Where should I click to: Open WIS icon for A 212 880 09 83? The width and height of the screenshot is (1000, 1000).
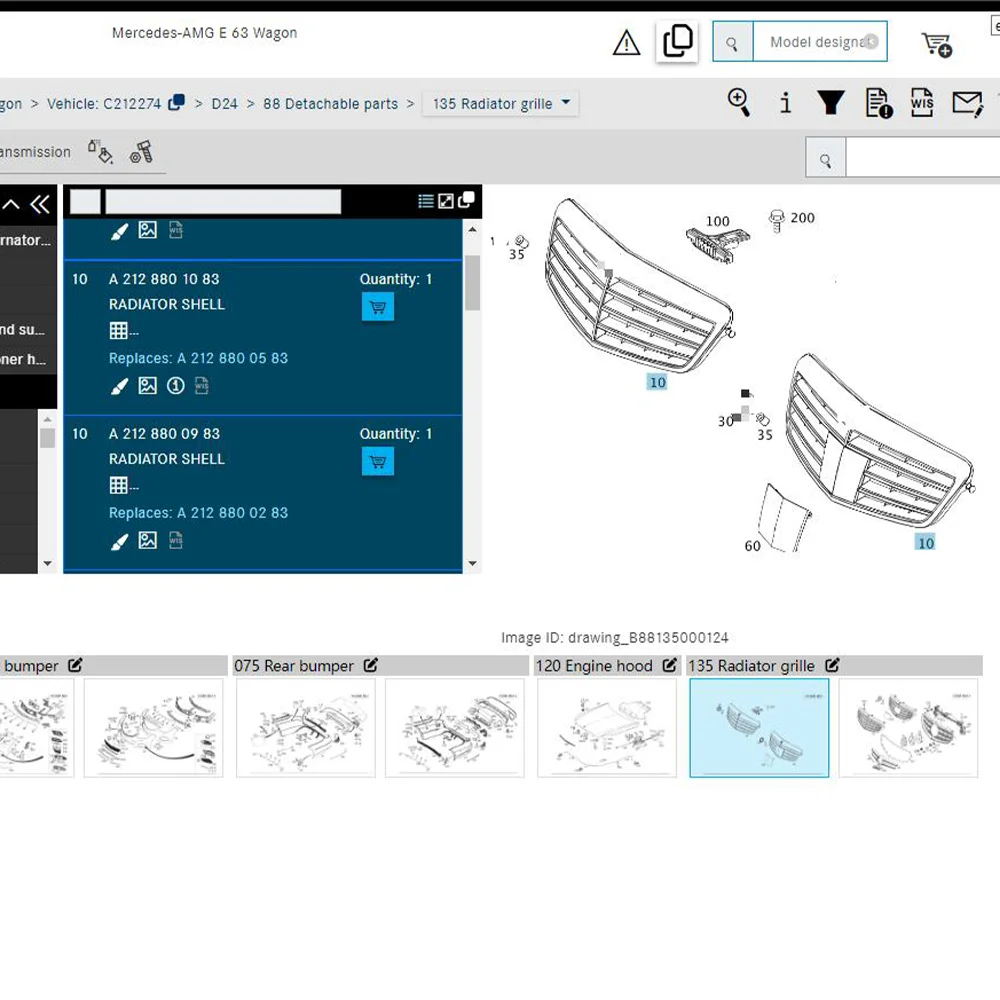175,541
